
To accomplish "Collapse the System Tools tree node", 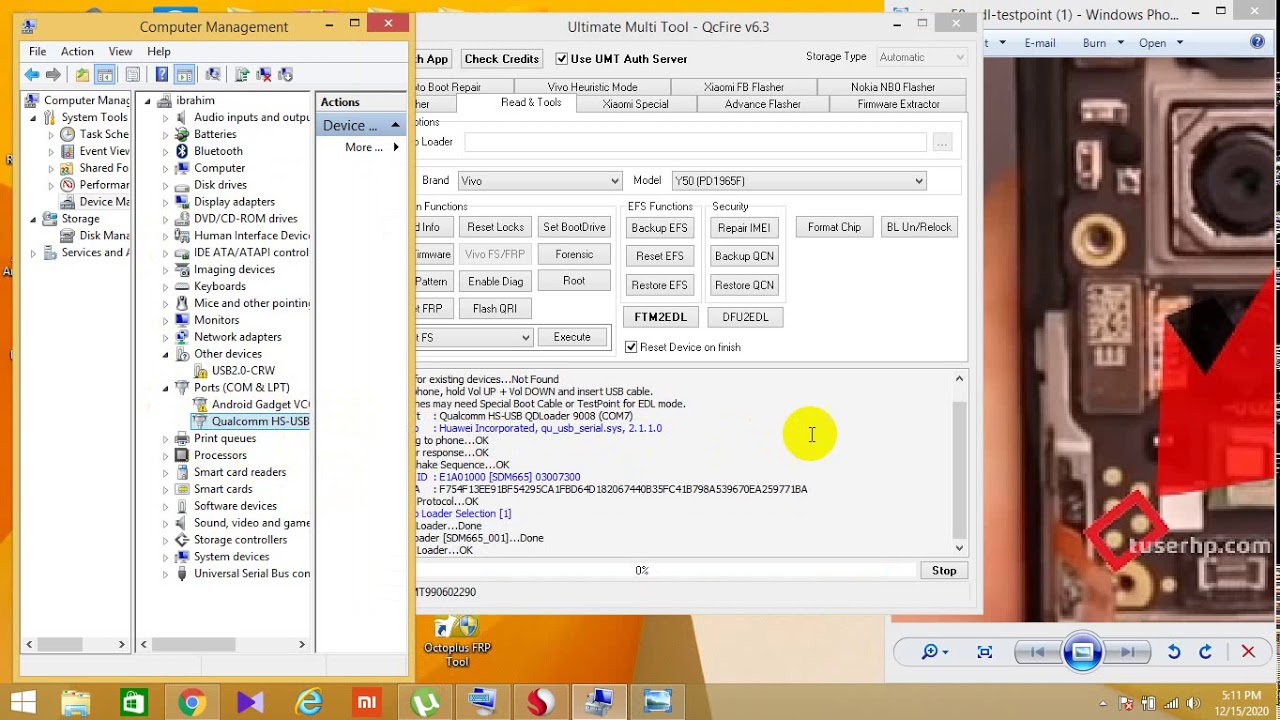I will (x=33, y=118).
